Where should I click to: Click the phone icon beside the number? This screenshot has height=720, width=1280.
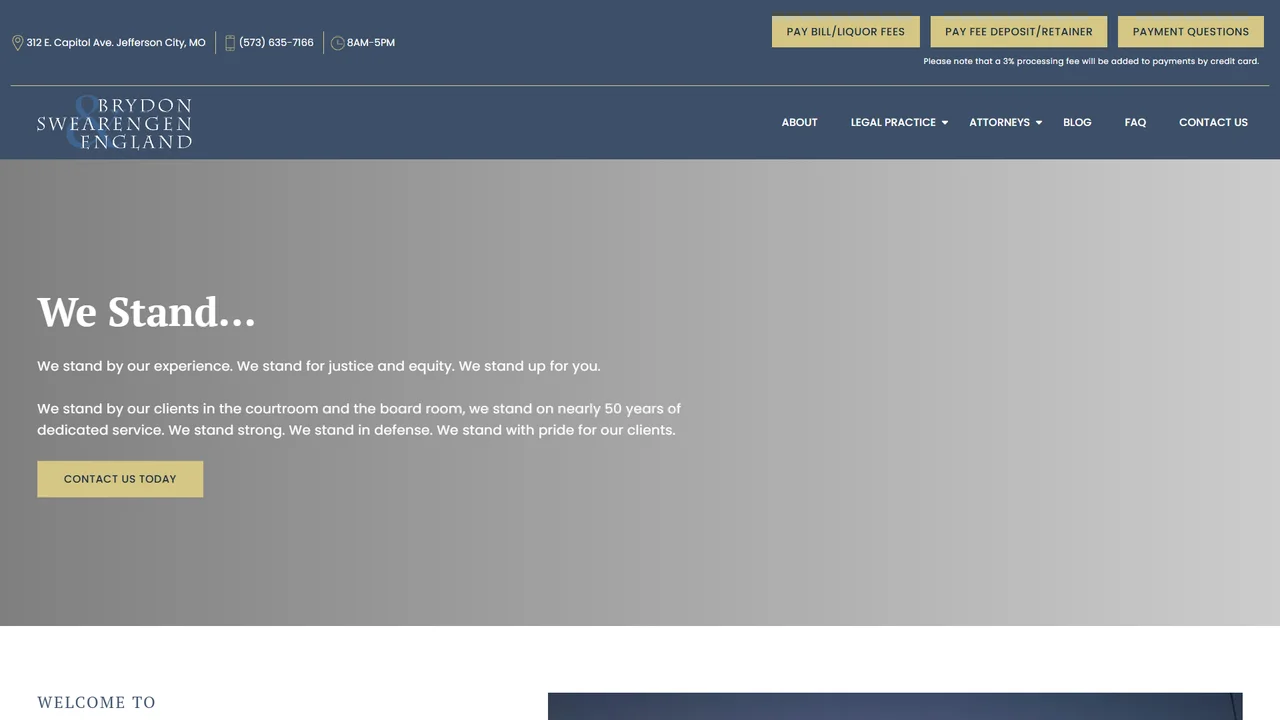point(230,43)
